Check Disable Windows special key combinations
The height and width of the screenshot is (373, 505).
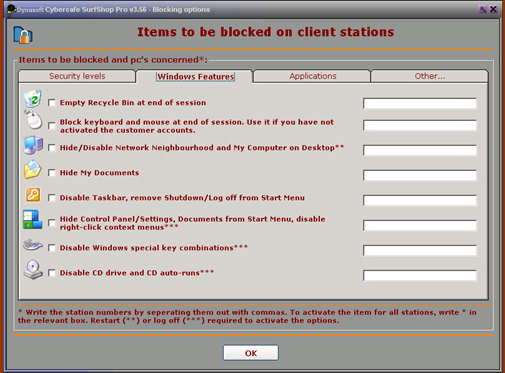(52, 248)
